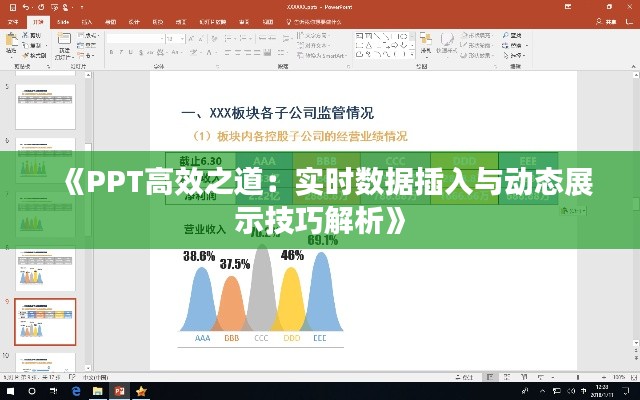Click the Paste clipboard icon
Viewport: 640px width, 400px height.
coord(11,40)
